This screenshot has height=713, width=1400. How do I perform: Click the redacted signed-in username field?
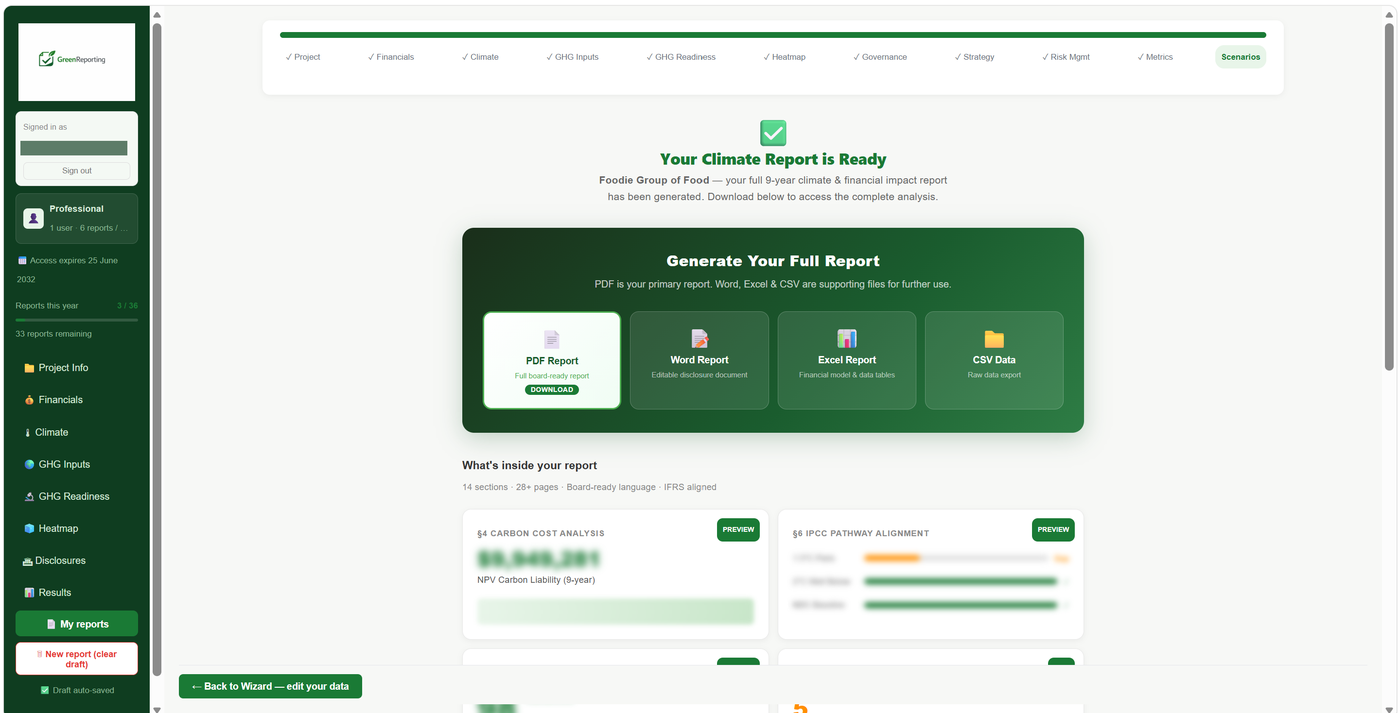(74, 148)
